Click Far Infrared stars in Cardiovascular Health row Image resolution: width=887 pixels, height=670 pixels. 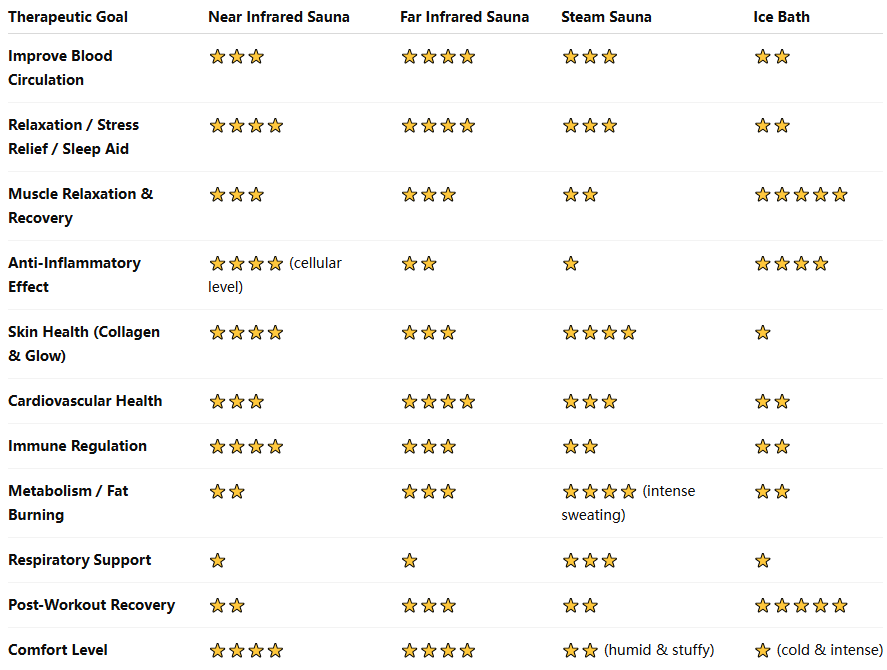[438, 401]
